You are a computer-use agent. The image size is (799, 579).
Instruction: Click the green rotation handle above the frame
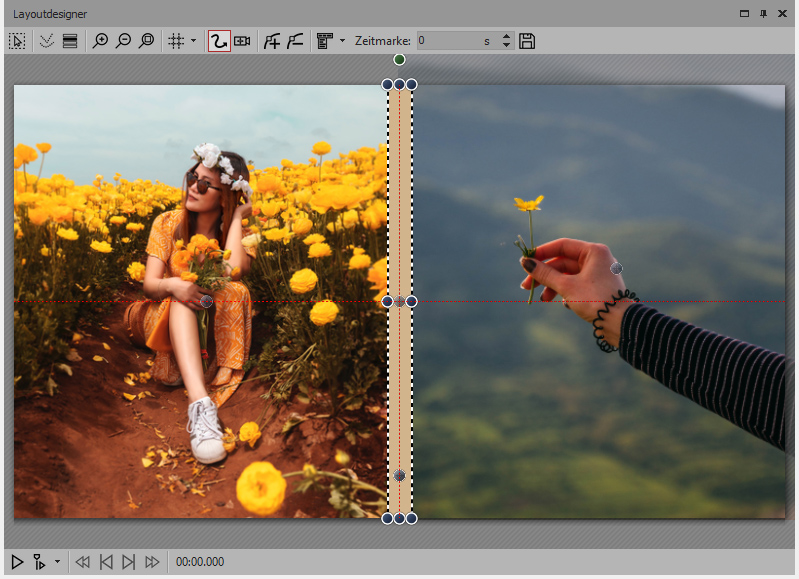(399, 60)
